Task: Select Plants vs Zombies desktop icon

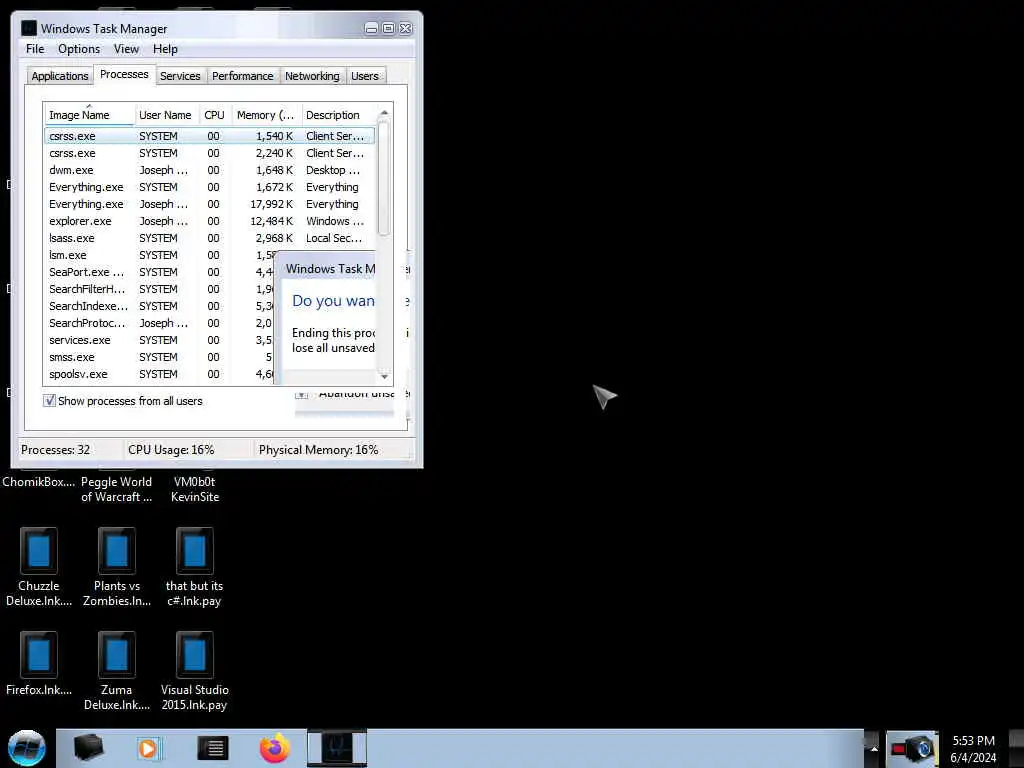Action: [x=116, y=551]
